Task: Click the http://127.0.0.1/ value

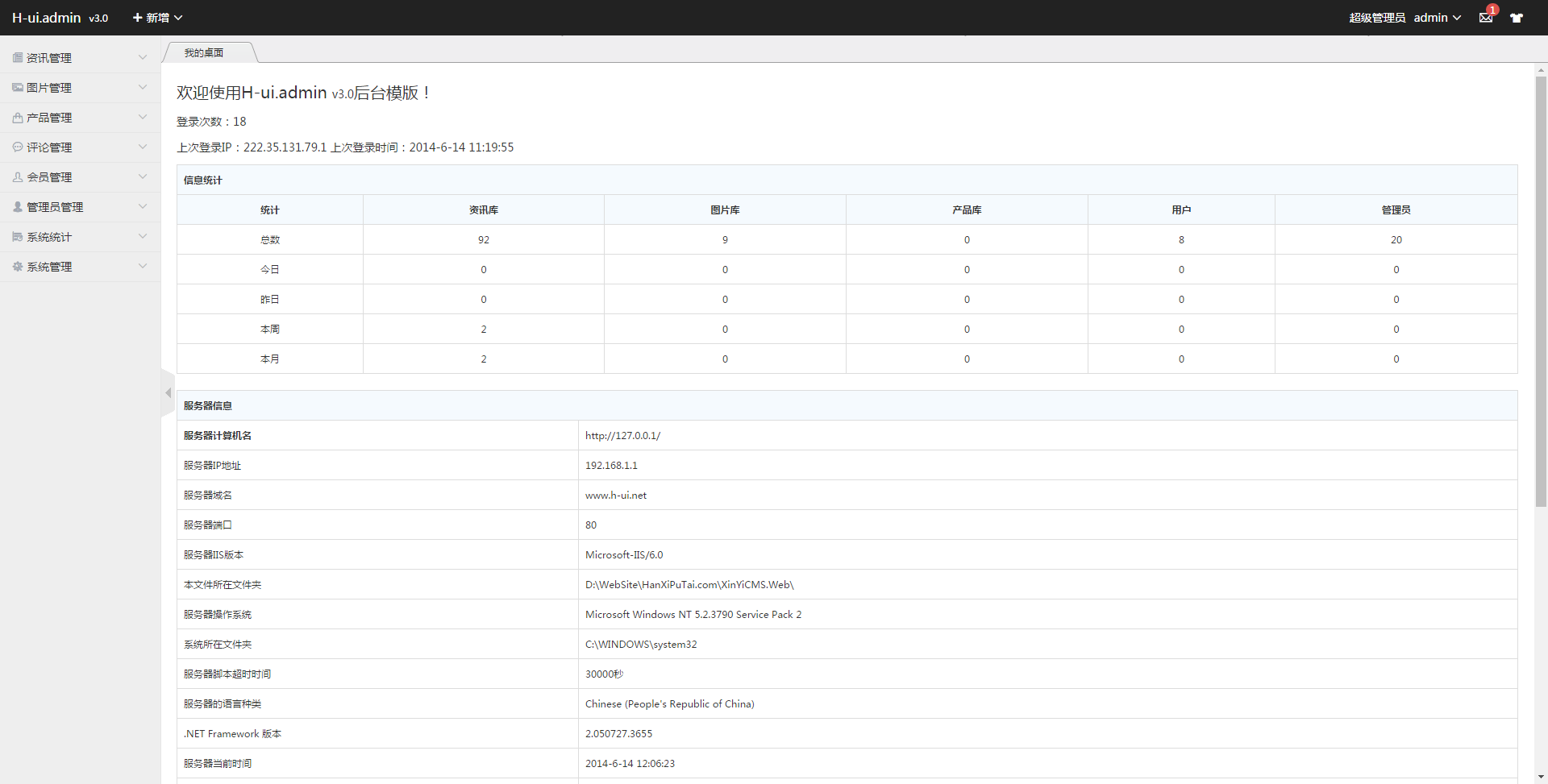Action: click(622, 436)
